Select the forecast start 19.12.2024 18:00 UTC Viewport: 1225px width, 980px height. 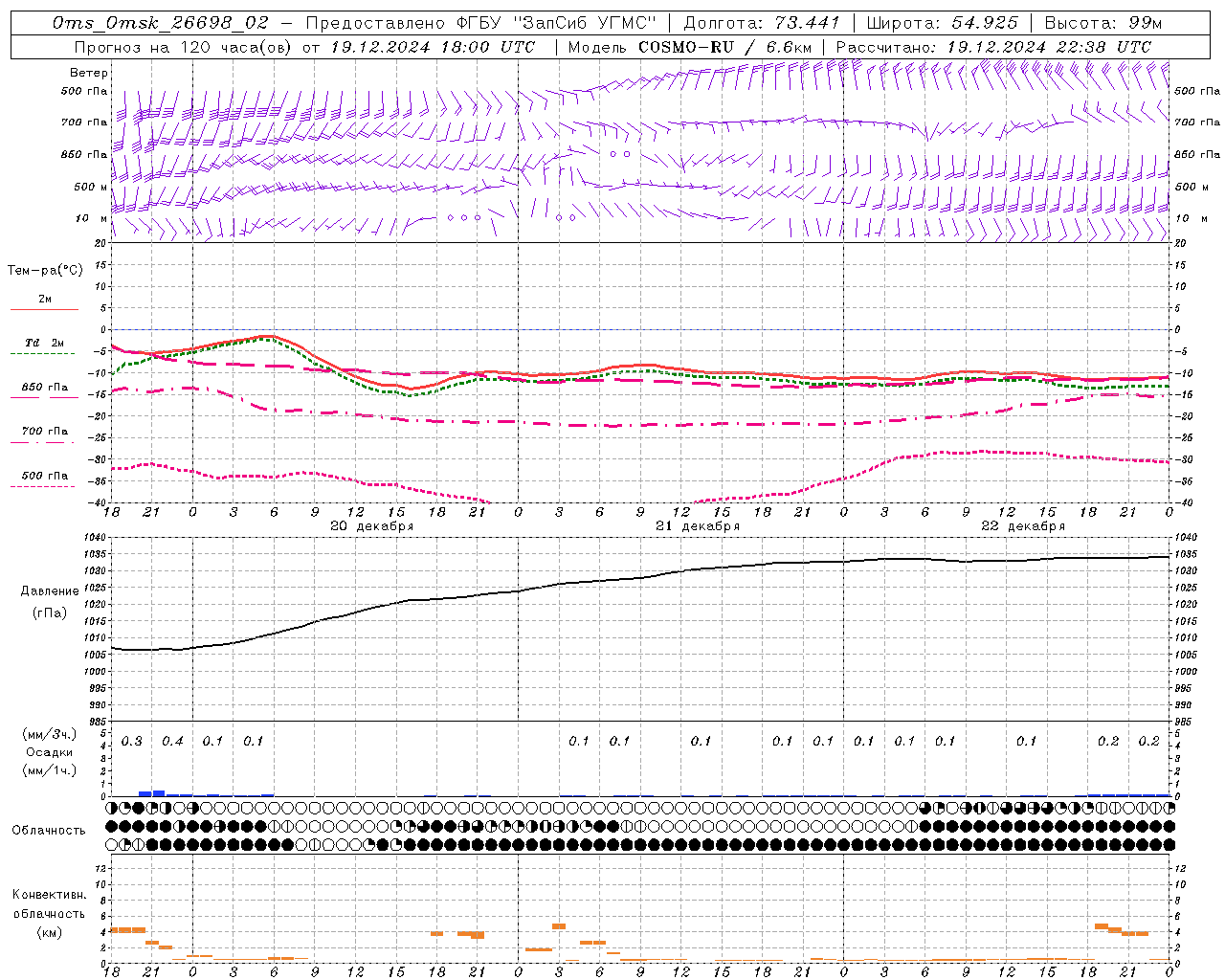[433, 47]
